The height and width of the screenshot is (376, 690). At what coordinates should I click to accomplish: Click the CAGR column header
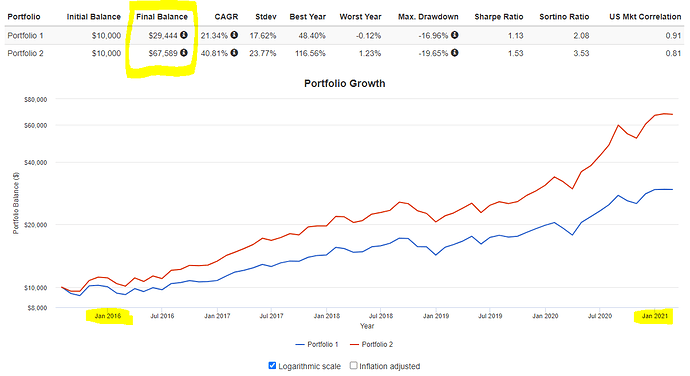226,17
